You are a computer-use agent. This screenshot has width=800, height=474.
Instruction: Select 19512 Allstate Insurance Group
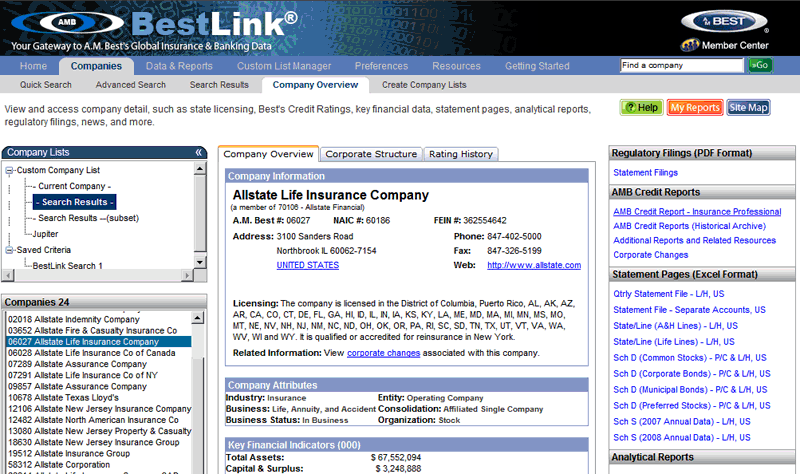[x=69, y=454]
